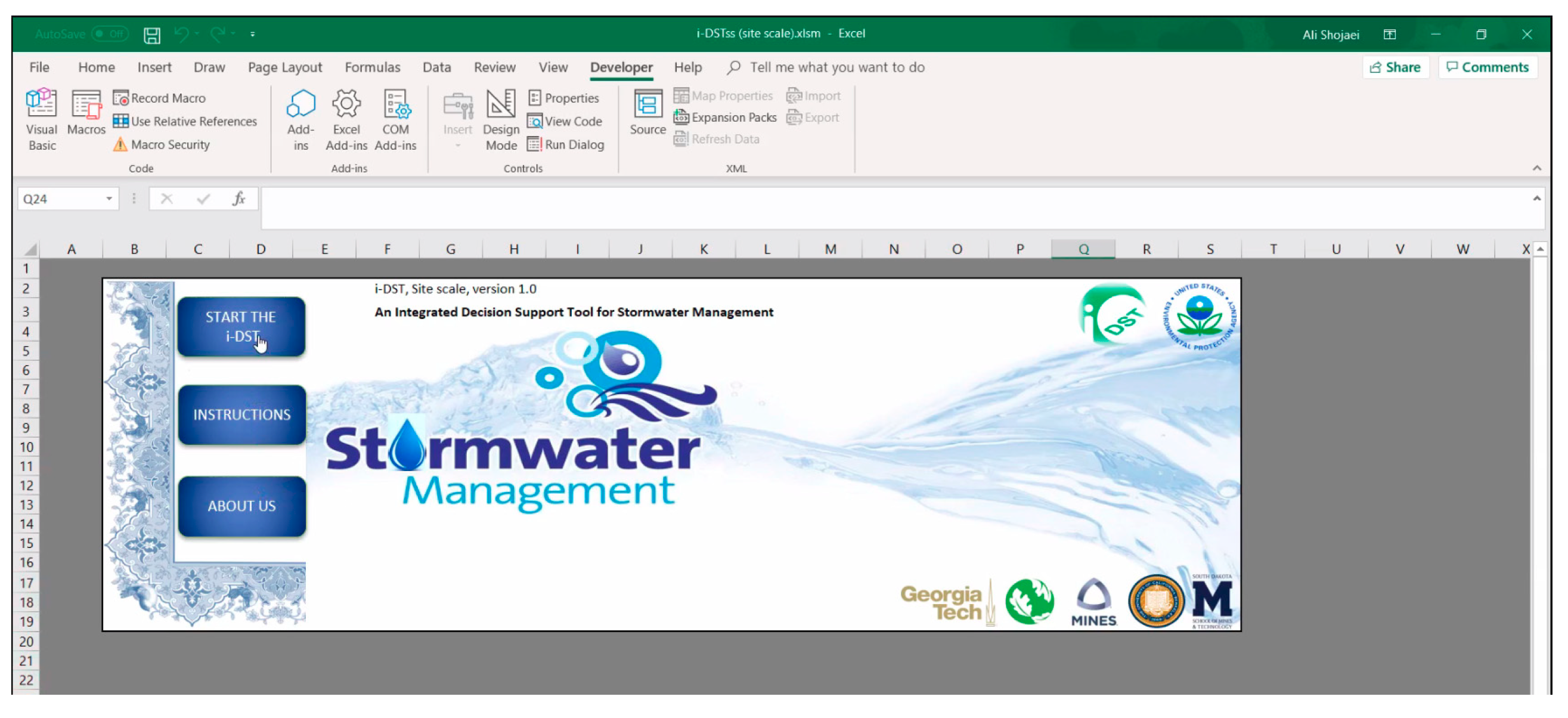Click the MINES logo
This screenshot has width=1568, height=718.
coord(1094,602)
